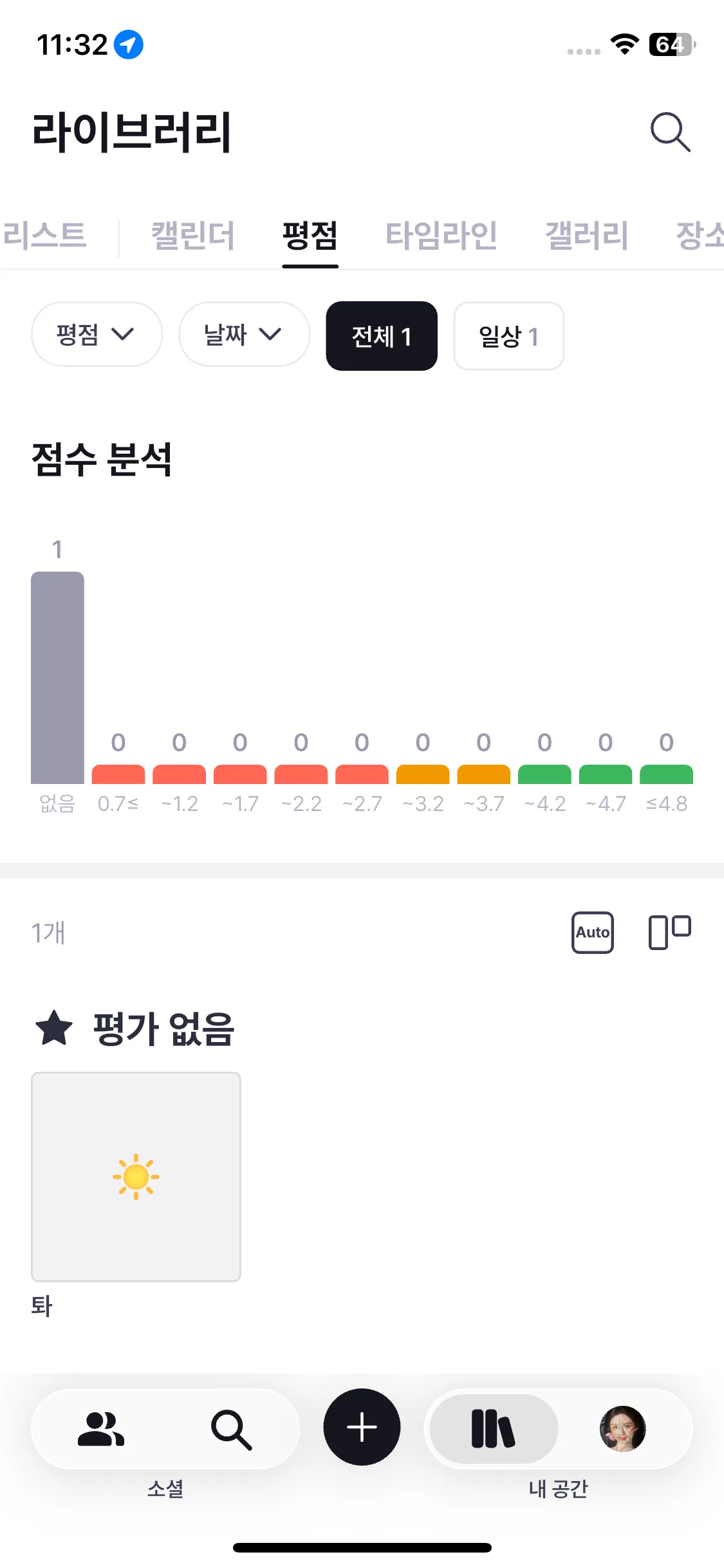Tap the star icon beside 평가 없음
This screenshot has width=724, height=1568.
point(54,1028)
